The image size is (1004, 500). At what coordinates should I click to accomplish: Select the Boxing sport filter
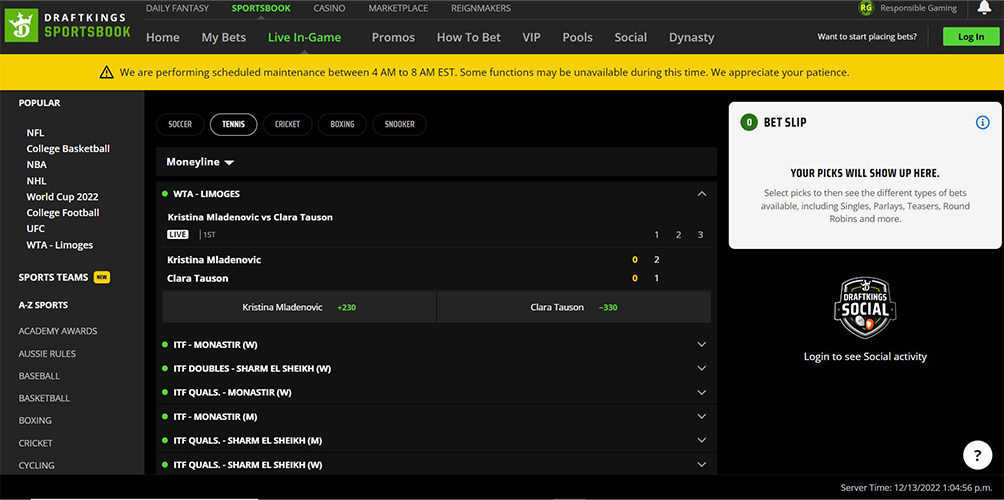click(343, 124)
